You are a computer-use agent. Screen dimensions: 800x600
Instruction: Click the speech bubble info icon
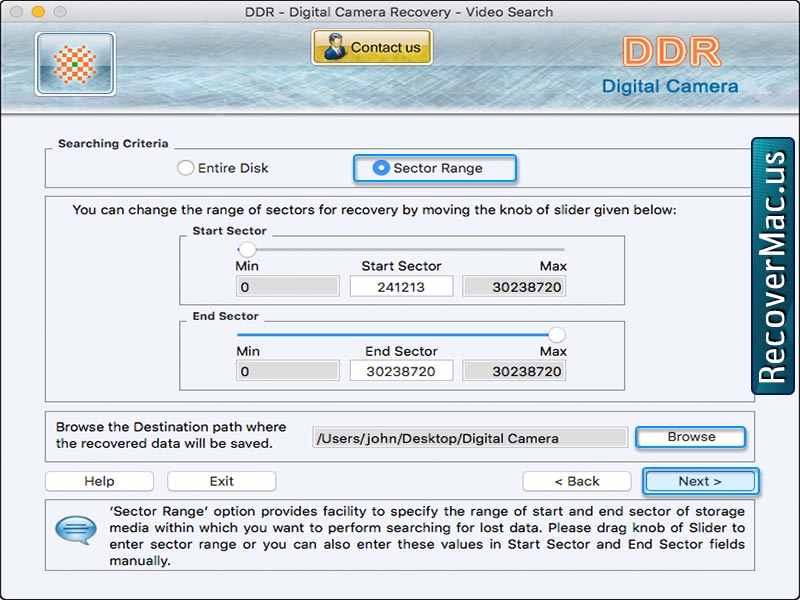76,530
